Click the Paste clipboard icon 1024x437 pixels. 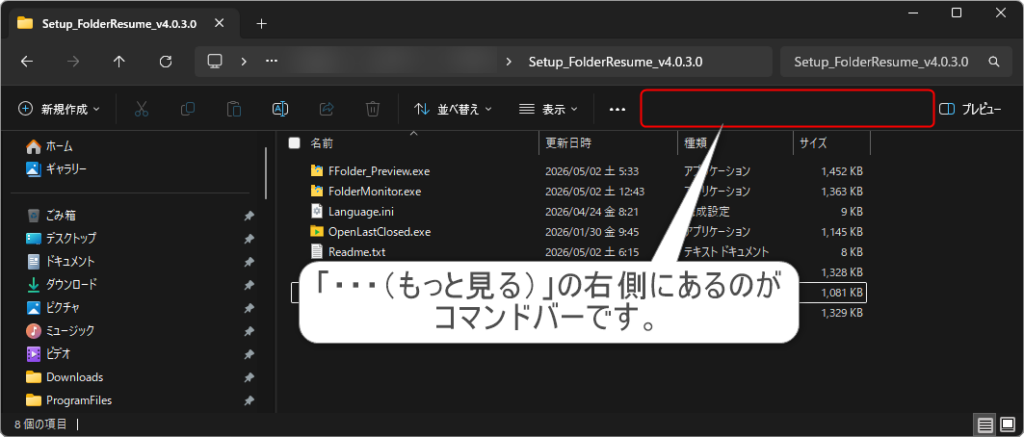(x=234, y=109)
